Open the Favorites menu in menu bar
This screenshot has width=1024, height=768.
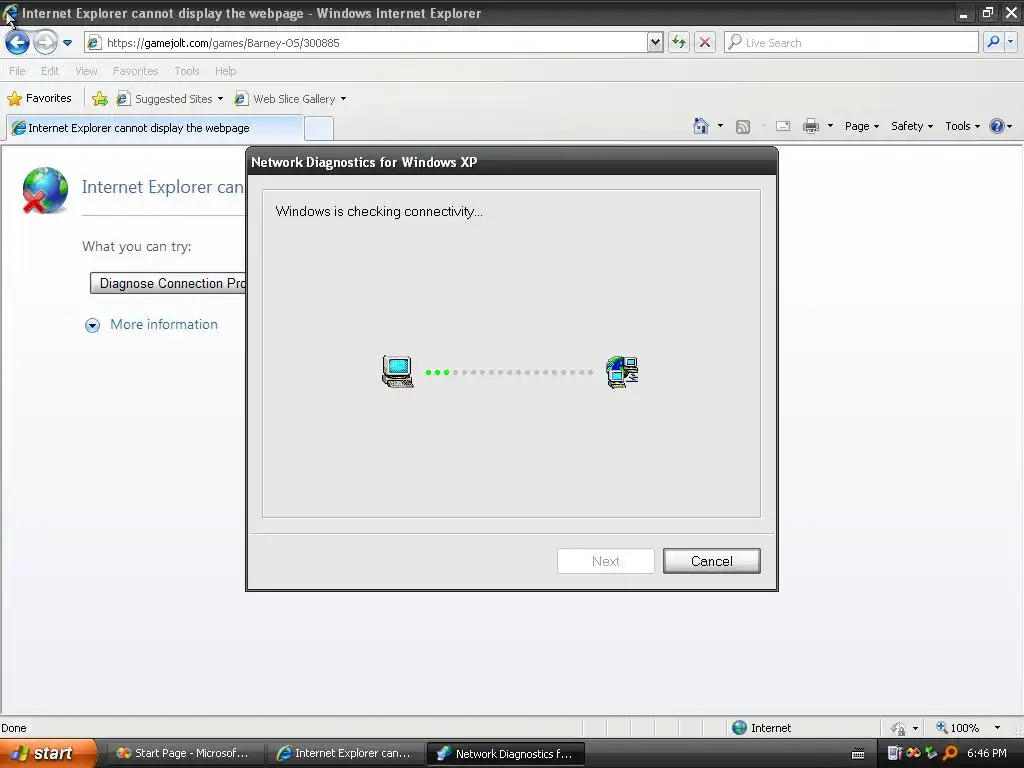136,71
